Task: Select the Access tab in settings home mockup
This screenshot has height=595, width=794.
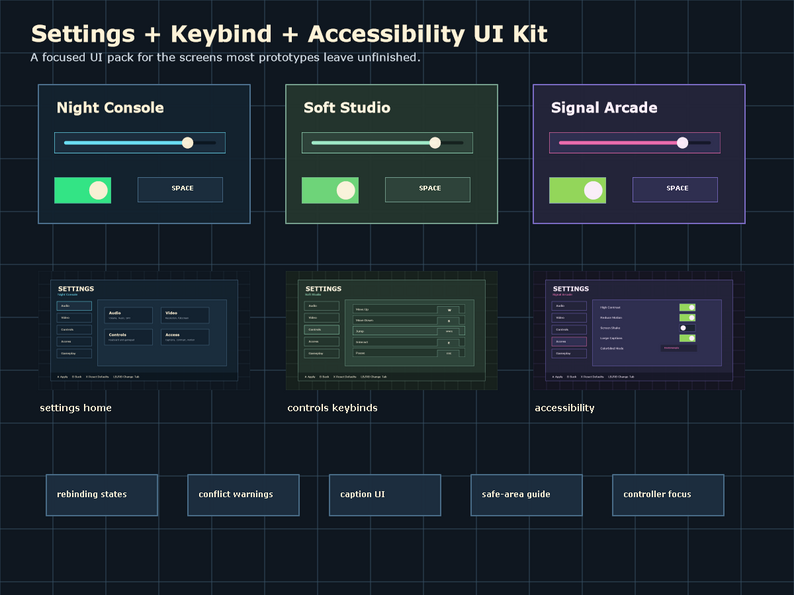Action: click(x=74, y=342)
